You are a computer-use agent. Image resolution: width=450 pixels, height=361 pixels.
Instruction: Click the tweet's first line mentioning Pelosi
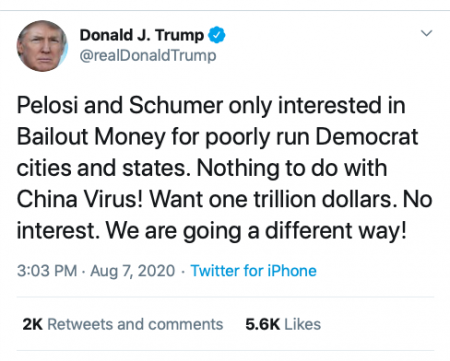click(211, 106)
